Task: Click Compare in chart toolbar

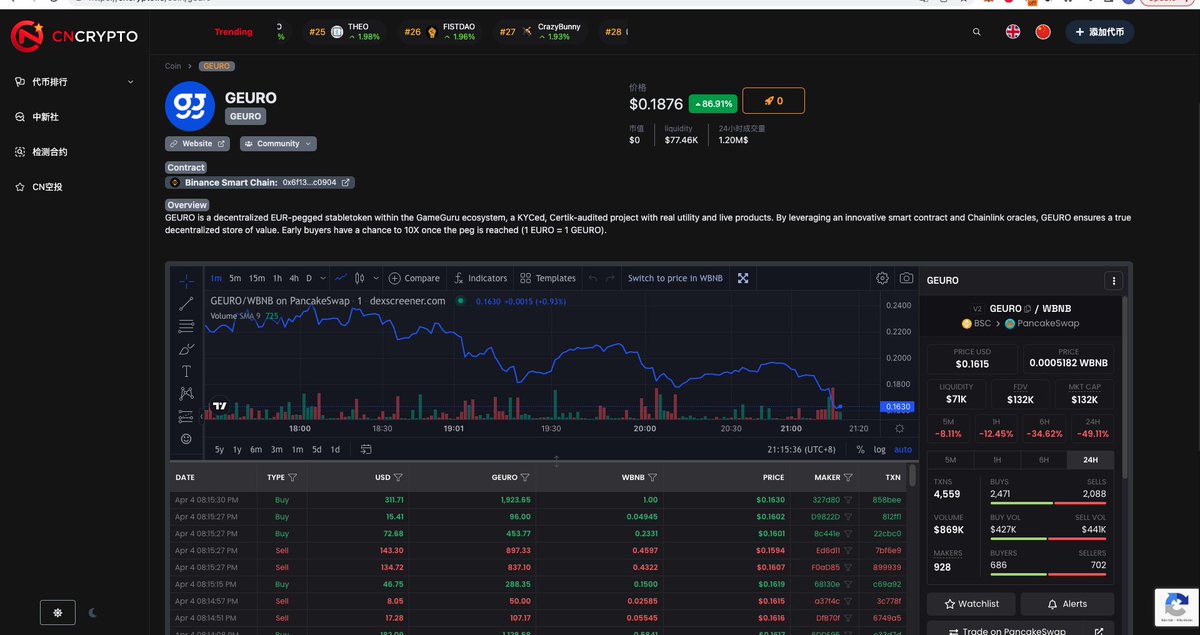Action: click(x=414, y=278)
